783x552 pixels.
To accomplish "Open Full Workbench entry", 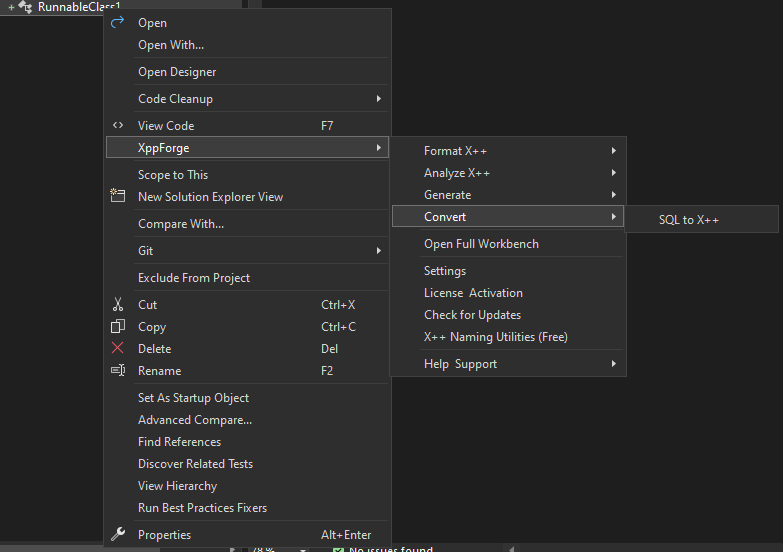I will 508,244.
